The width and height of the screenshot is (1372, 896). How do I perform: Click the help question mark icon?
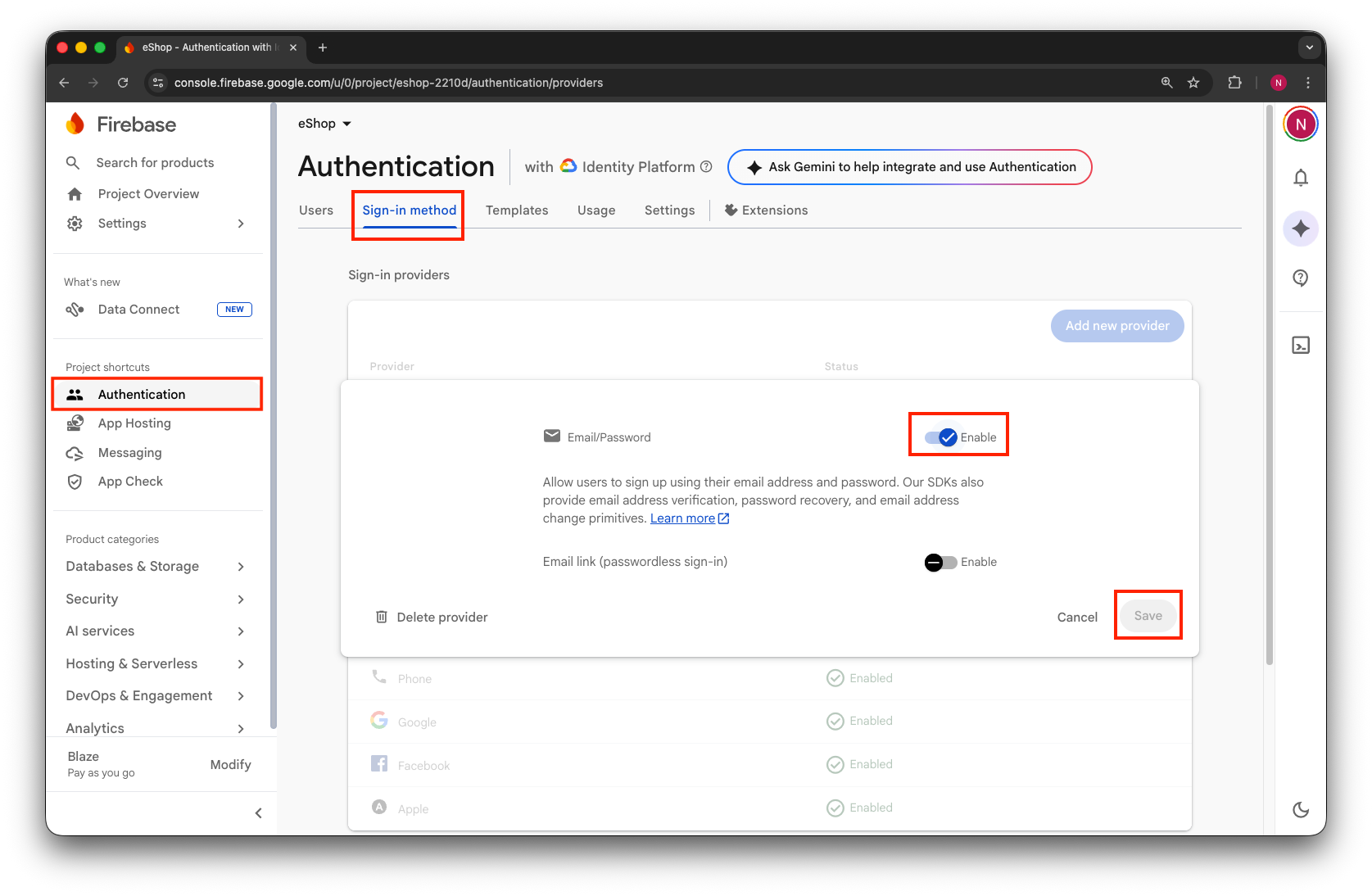(x=1300, y=278)
